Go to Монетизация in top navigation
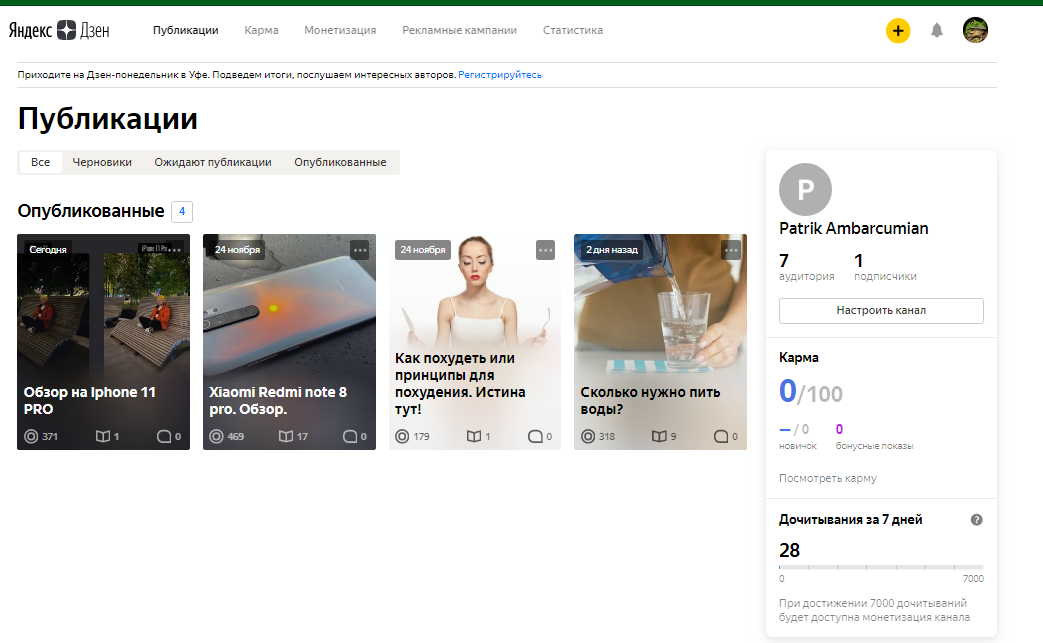The height and width of the screenshot is (643, 1043). click(x=340, y=30)
